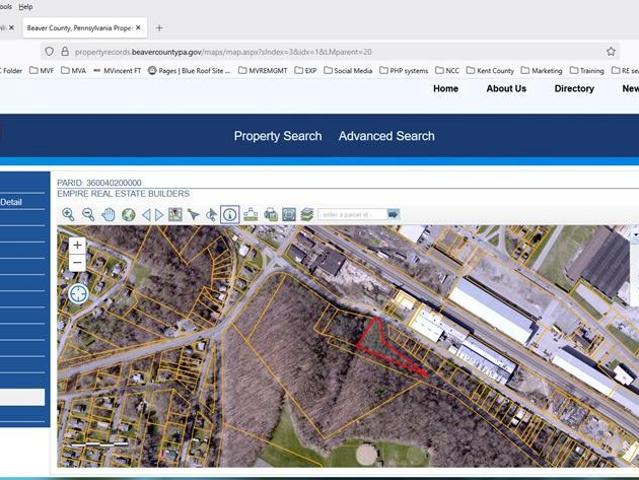The width and height of the screenshot is (639, 480).
Task: Go to previous map extent arrow
Action: point(146,214)
